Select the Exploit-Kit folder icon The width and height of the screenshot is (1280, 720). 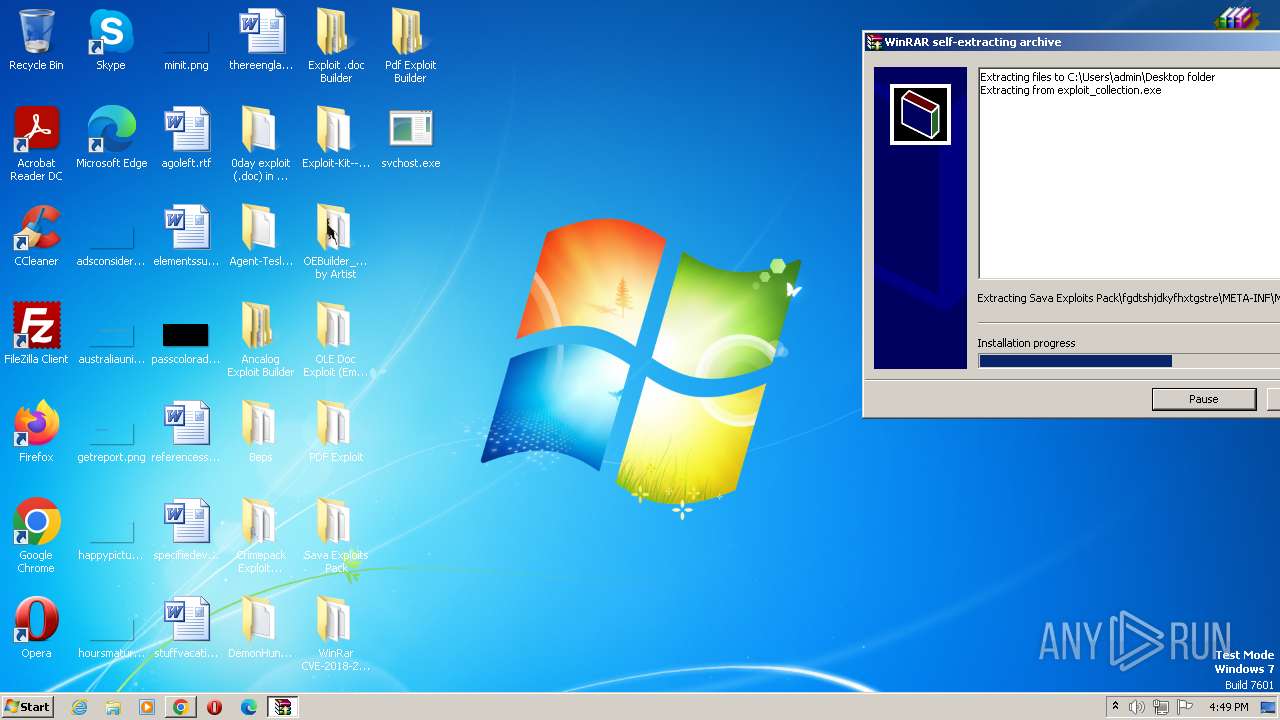[335, 138]
